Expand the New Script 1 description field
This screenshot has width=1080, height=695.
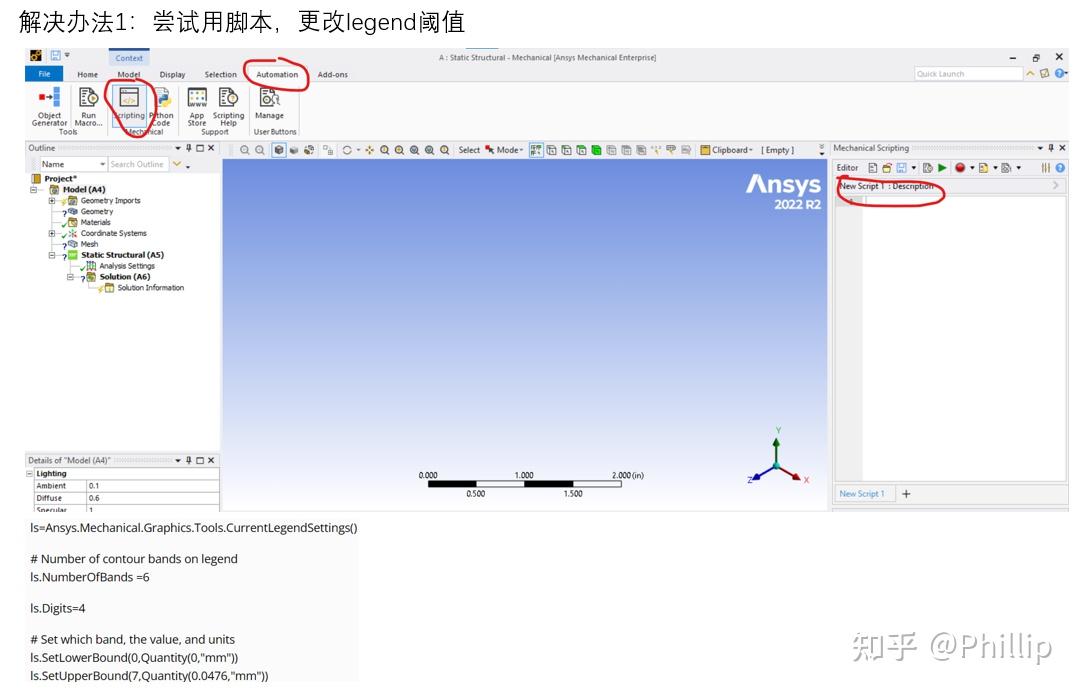tap(1056, 185)
